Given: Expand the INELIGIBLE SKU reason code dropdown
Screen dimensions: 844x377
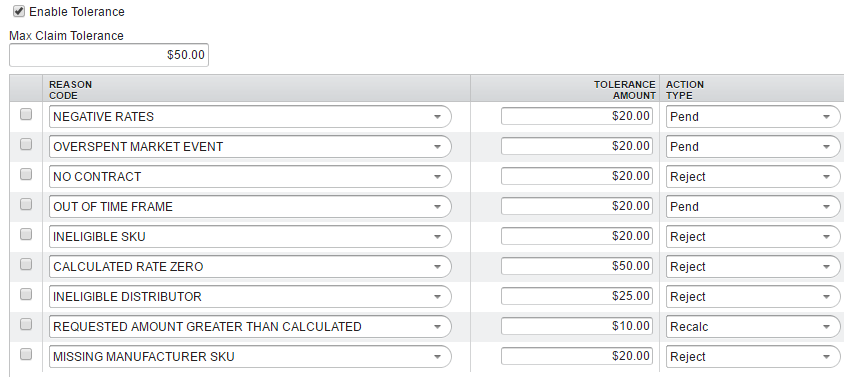Looking at the screenshot, I should pyautogui.click(x=250, y=236).
